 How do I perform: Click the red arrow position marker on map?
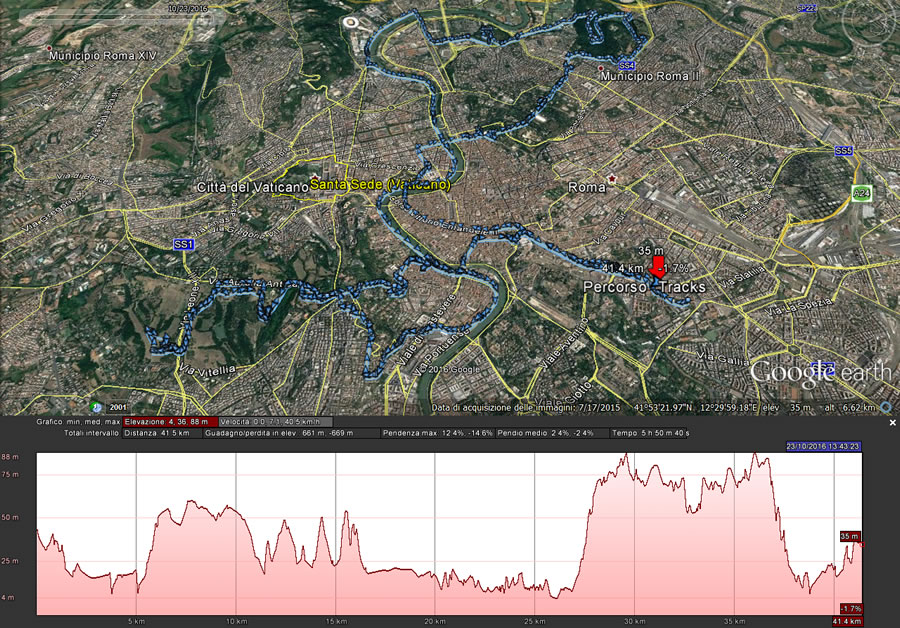click(657, 268)
